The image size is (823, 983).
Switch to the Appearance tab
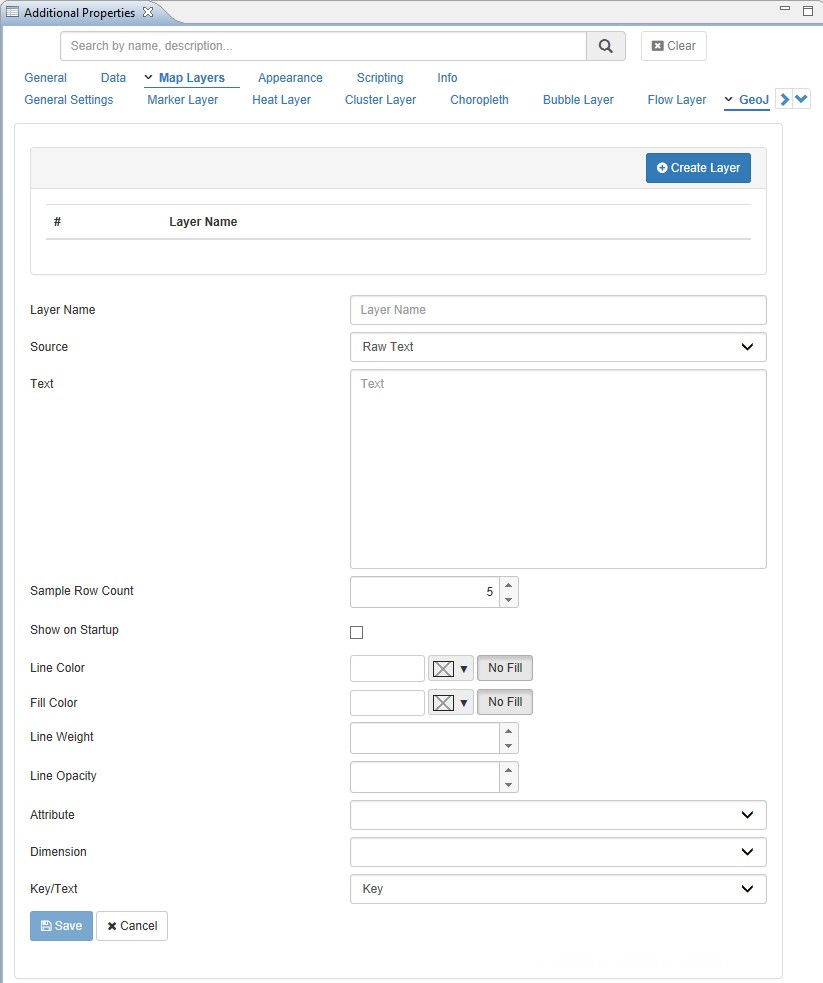290,78
